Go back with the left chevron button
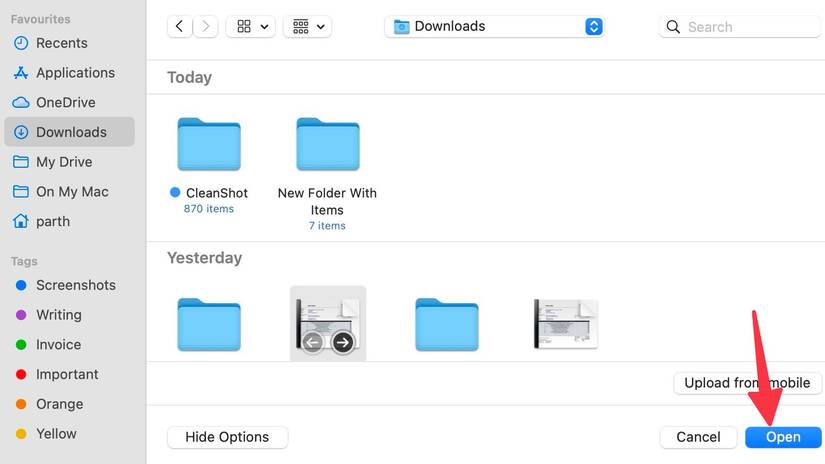Viewport: 825px width, 464px height. click(x=179, y=26)
